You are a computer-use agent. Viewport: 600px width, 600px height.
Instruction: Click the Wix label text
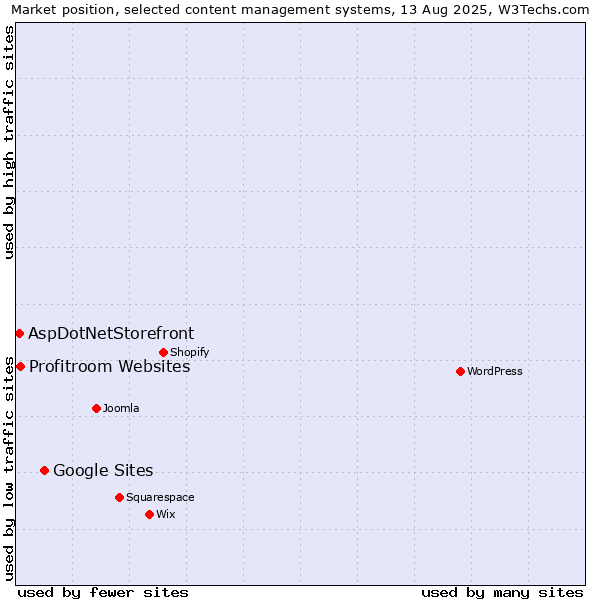pos(166,514)
